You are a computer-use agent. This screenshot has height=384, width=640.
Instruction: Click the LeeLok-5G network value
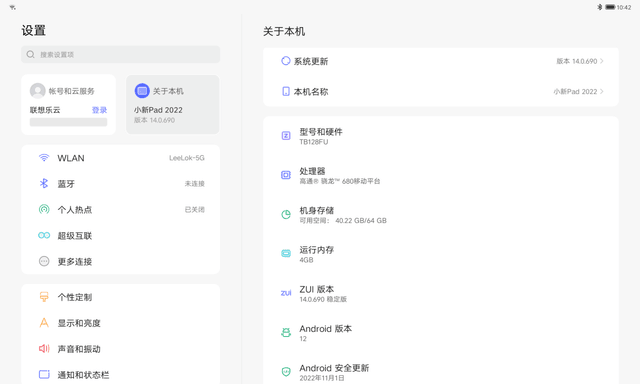(x=187, y=158)
